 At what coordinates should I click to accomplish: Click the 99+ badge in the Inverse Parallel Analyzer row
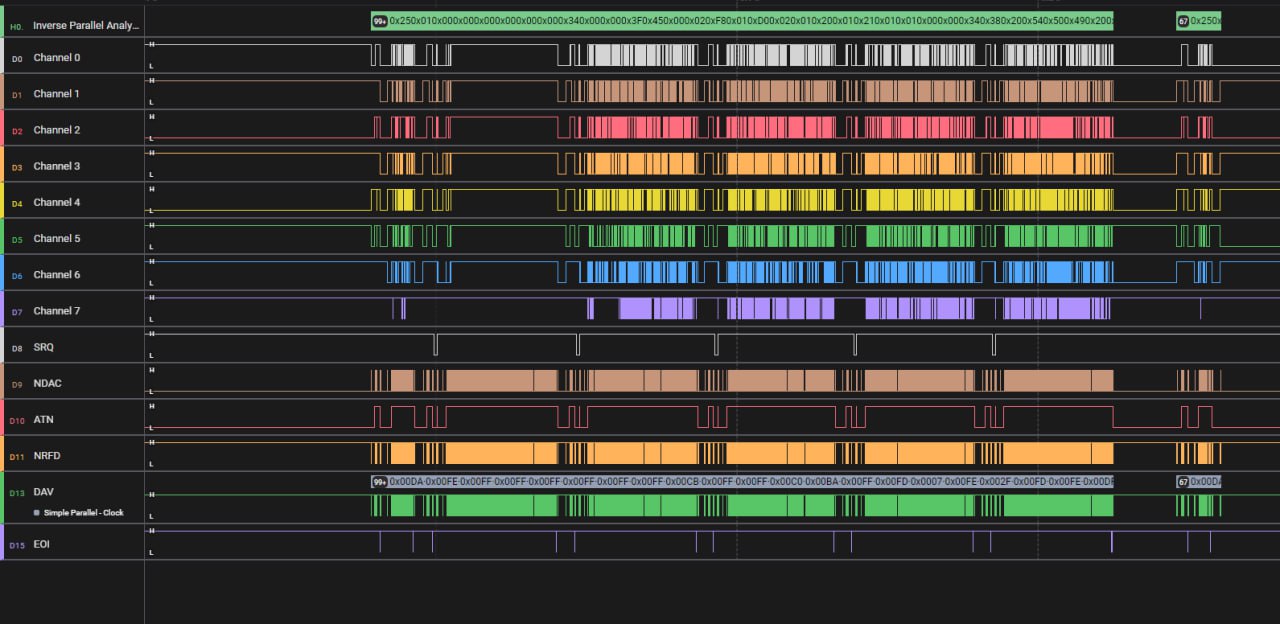(x=380, y=20)
